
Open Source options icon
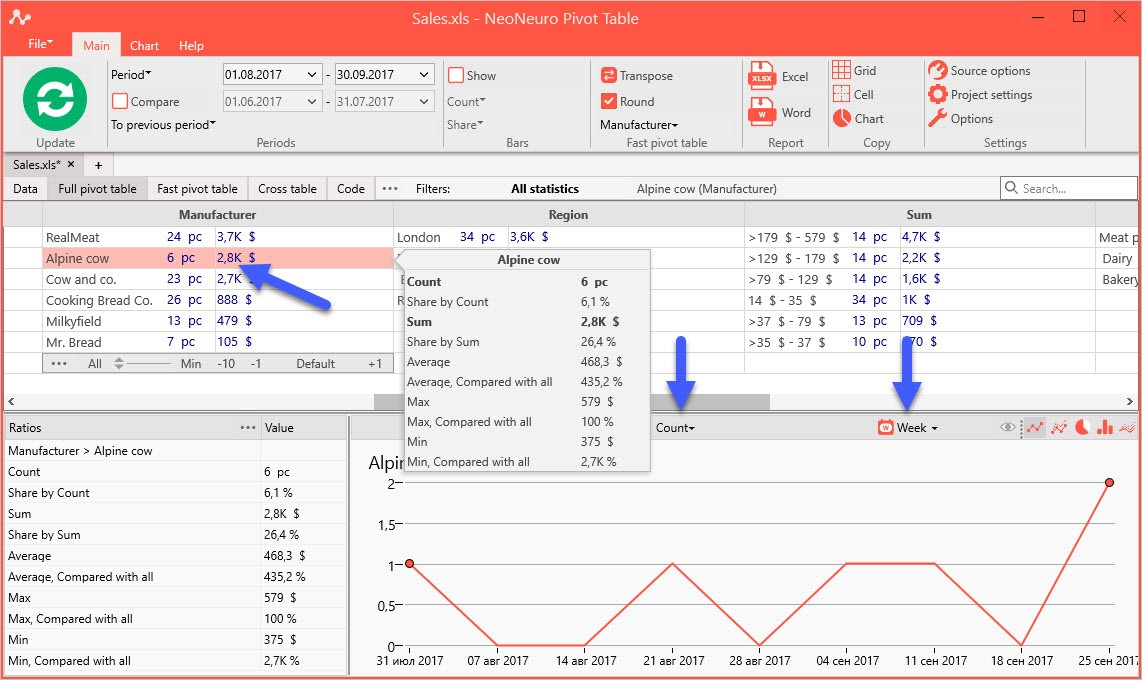[x=937, y=71]
